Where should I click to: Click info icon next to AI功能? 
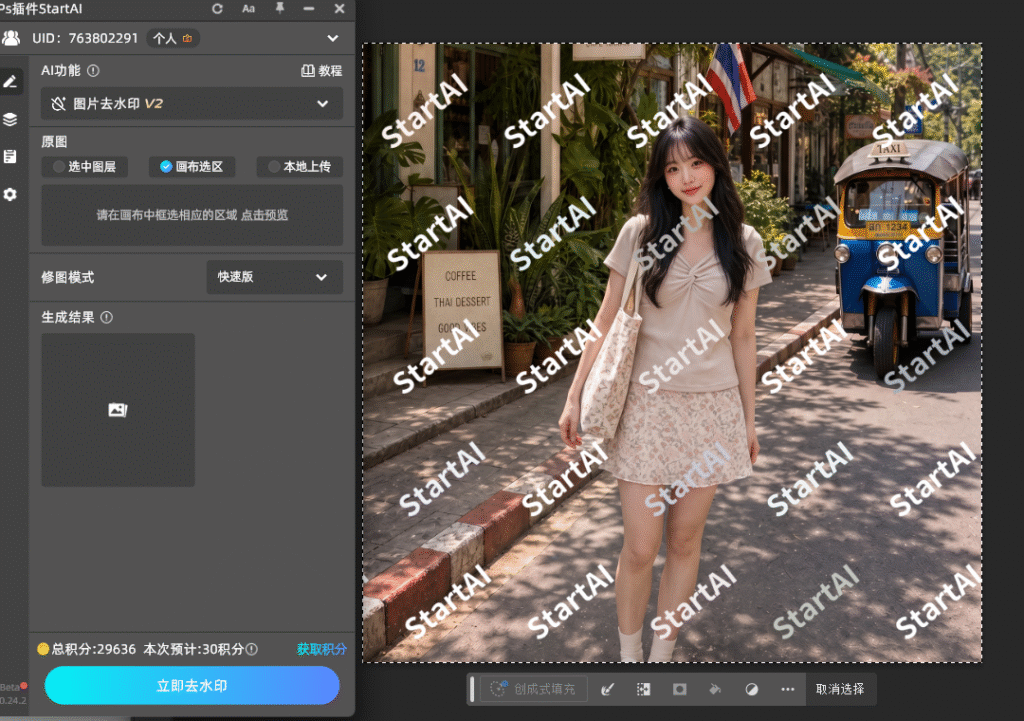tap(93, 71)
